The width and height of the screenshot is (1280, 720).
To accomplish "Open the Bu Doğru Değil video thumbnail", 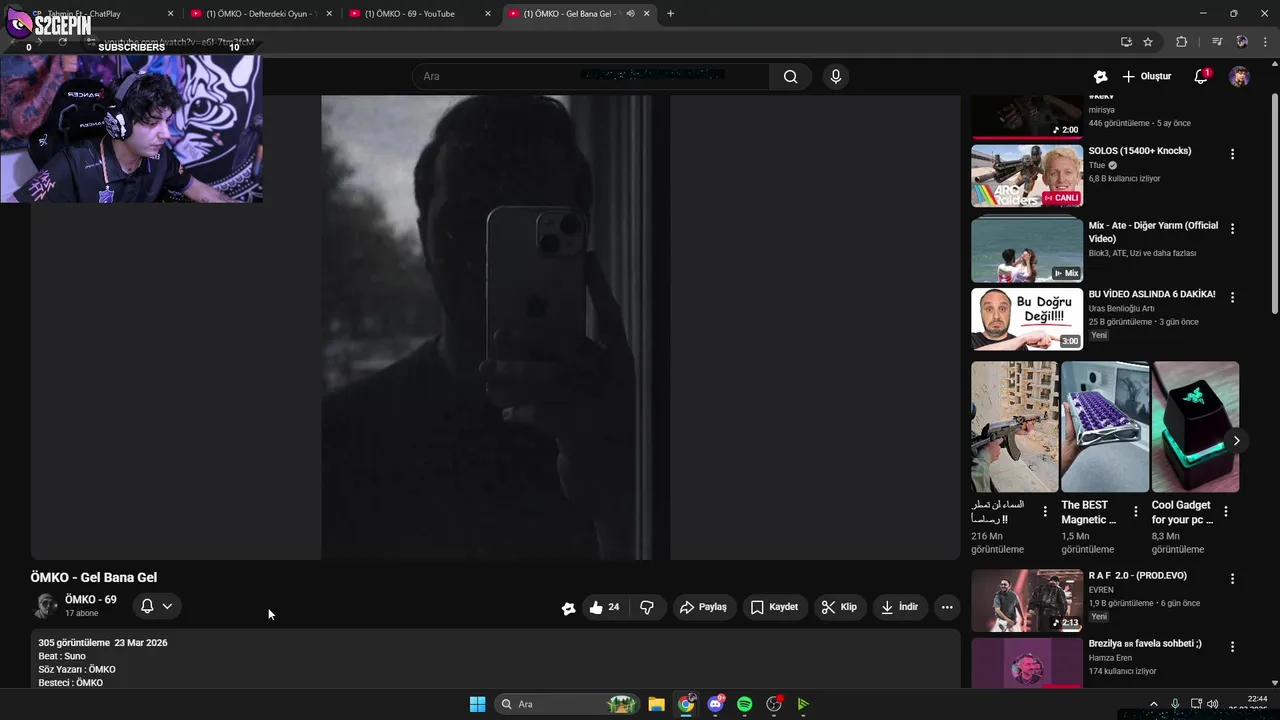I will [x=1027, y=319].
